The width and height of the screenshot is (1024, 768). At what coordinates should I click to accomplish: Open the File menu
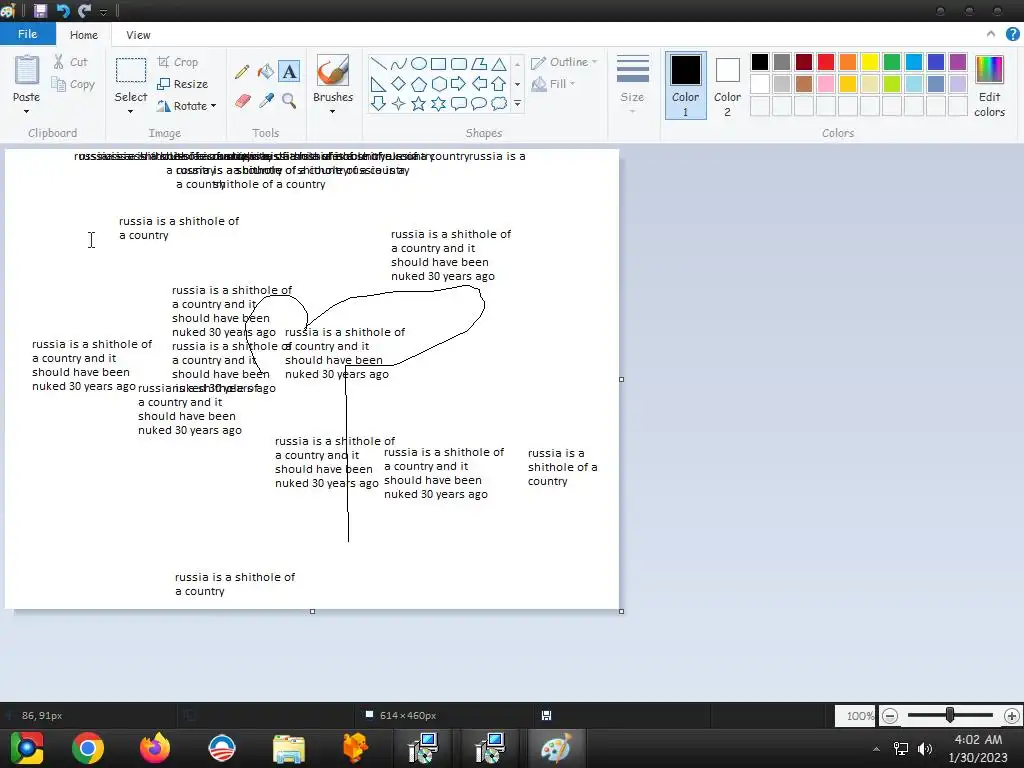click(x=27, y=34)
